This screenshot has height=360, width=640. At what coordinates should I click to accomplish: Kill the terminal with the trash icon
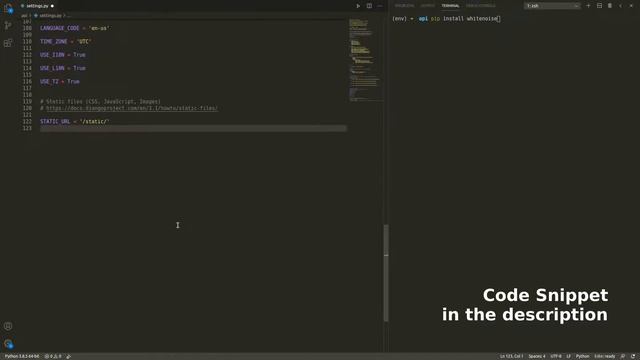pyautogui.click(x=610, y=6)
